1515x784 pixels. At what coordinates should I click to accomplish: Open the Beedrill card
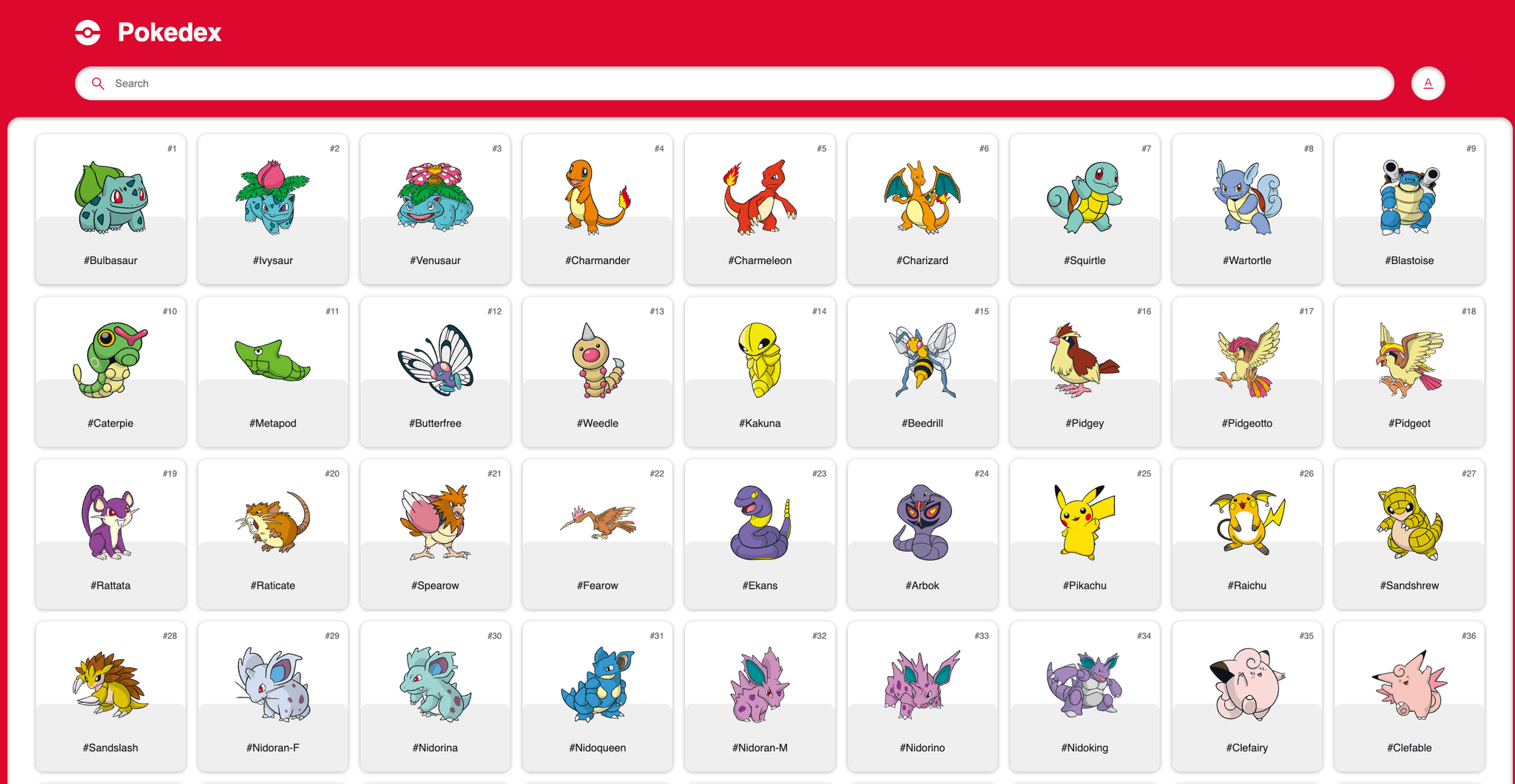click(x=922, y=372)
